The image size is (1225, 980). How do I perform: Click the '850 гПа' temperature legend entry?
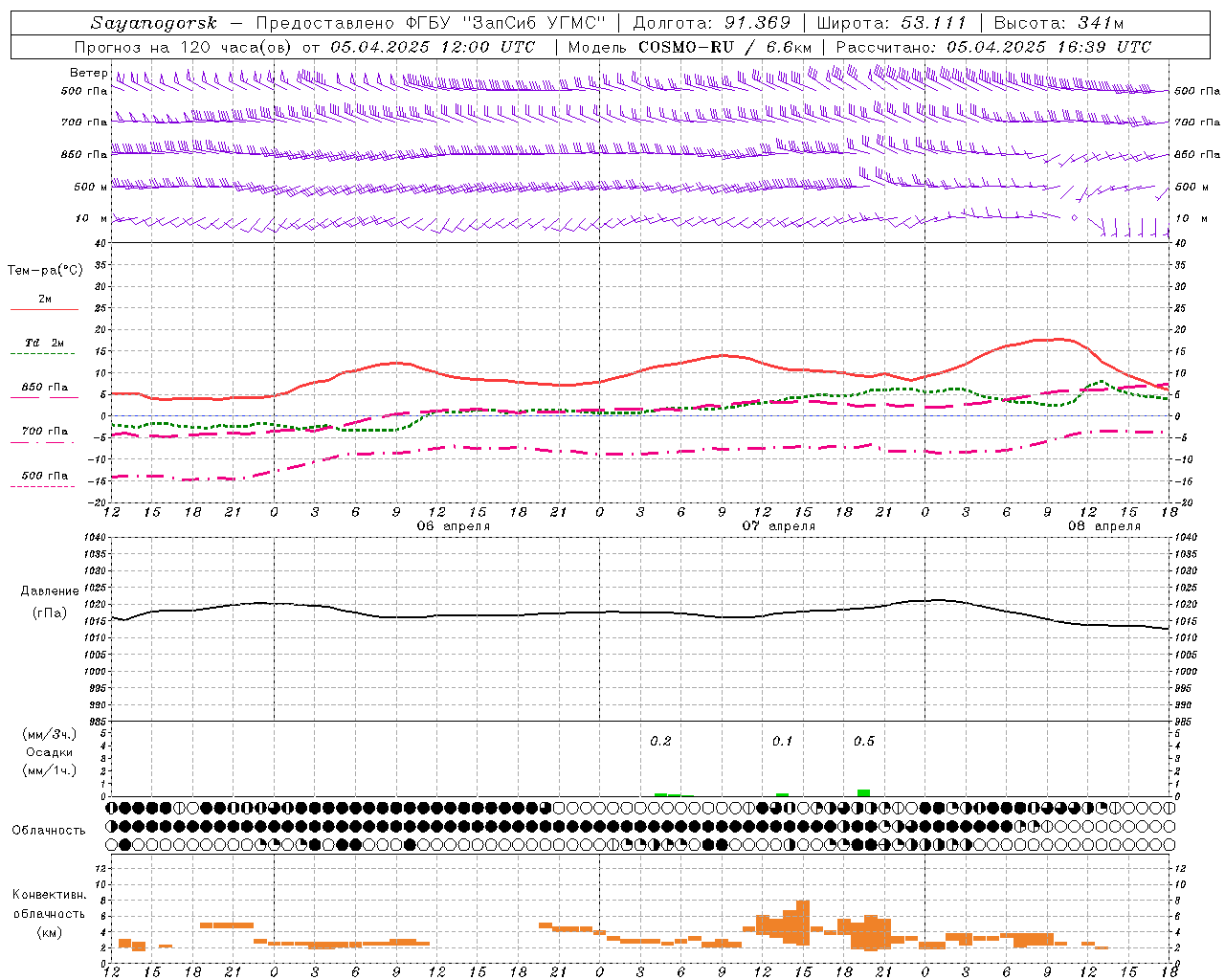[x=44, y=388]
